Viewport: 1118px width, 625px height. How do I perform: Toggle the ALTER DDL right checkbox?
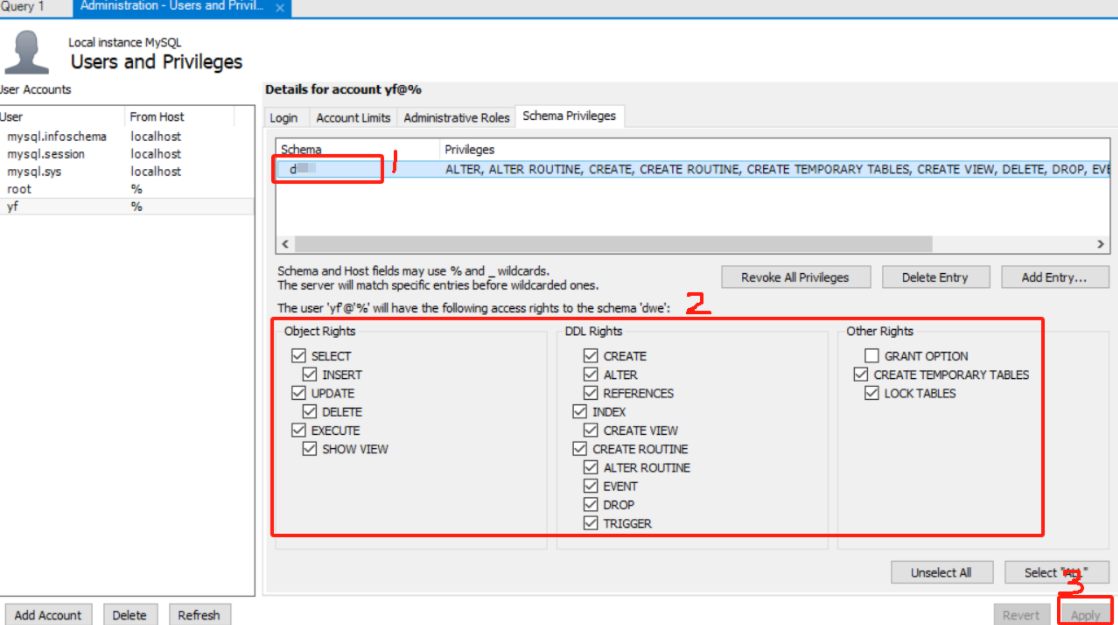click(590, 374)
